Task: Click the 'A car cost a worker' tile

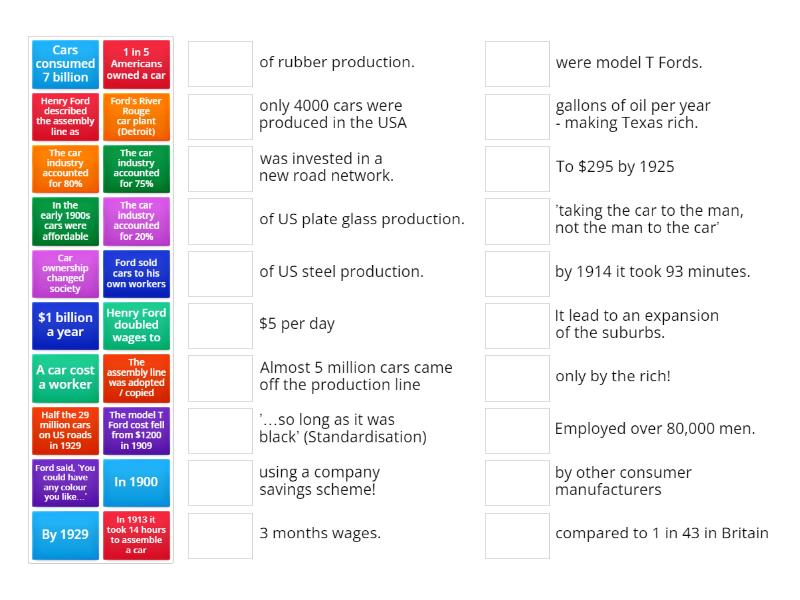Action: (x=65, y=377)
